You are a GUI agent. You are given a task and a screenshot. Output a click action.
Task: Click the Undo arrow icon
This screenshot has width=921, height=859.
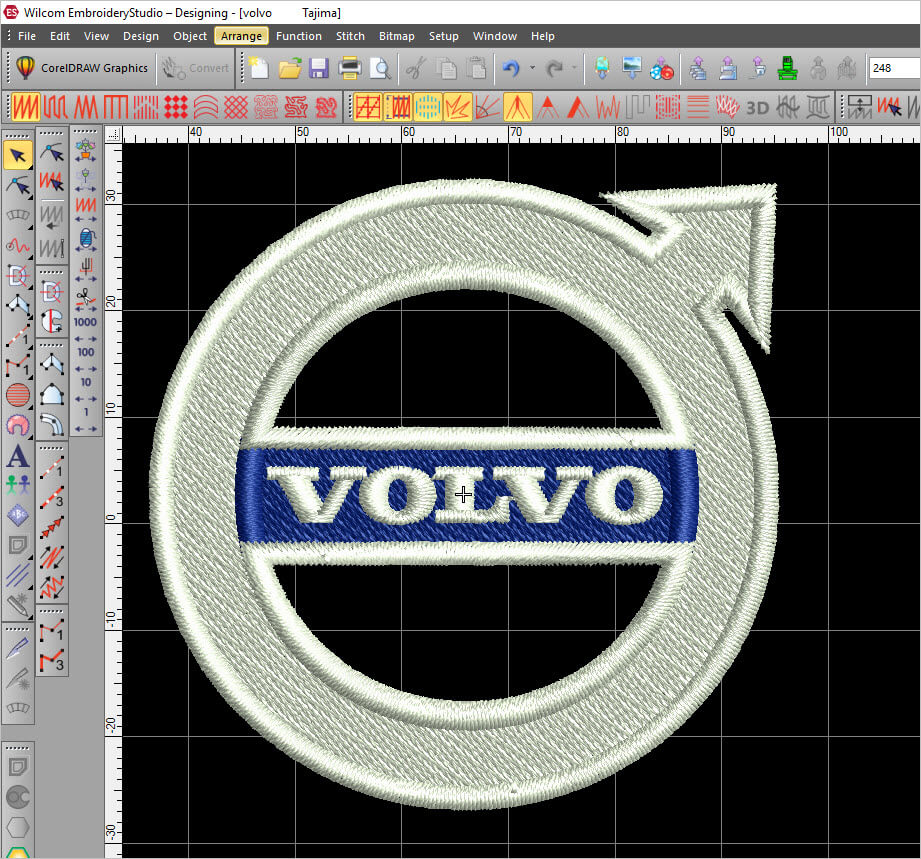click(x=511, y=68)
